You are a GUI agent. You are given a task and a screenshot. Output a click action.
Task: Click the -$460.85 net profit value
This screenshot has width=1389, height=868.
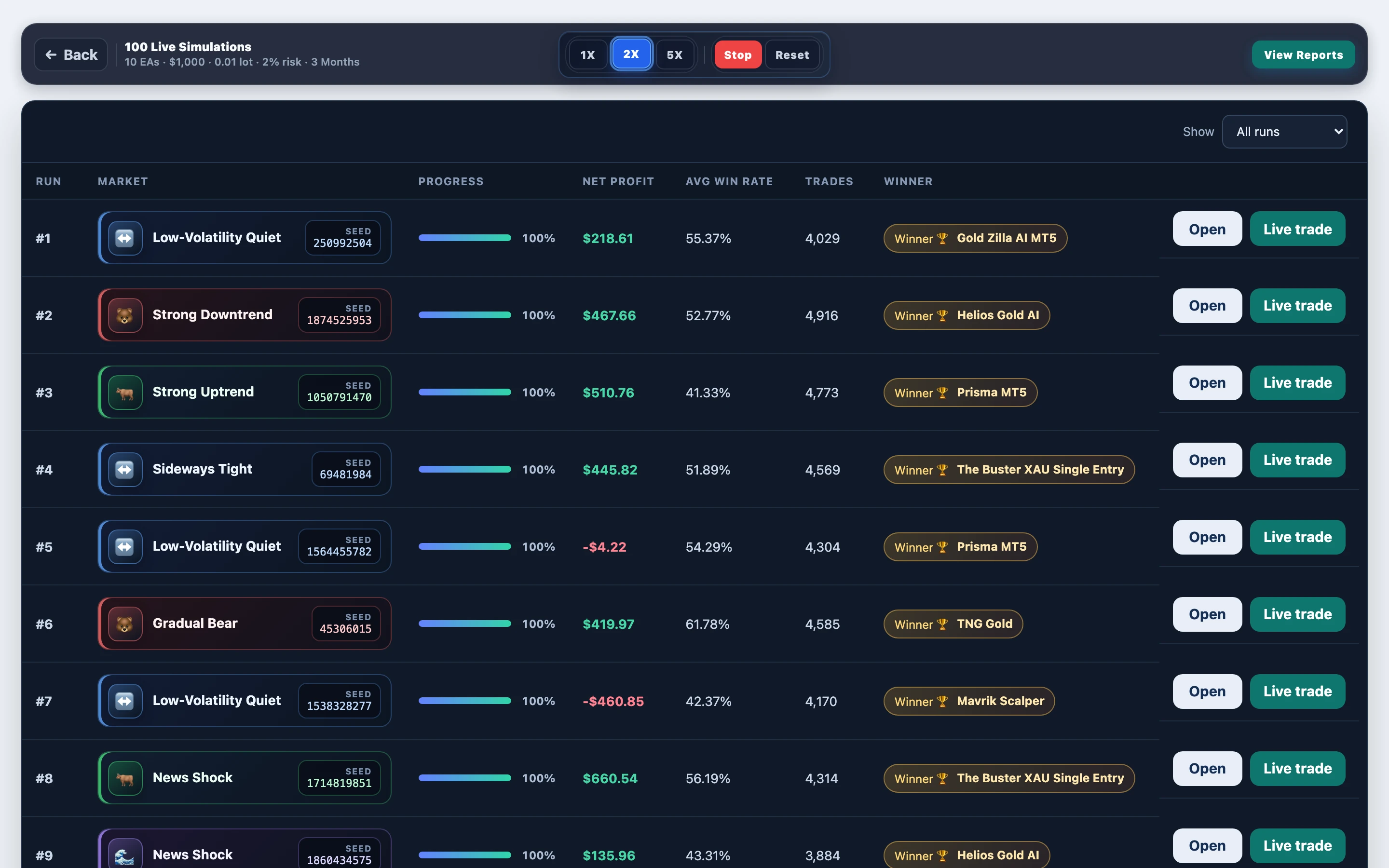(613, 701)
